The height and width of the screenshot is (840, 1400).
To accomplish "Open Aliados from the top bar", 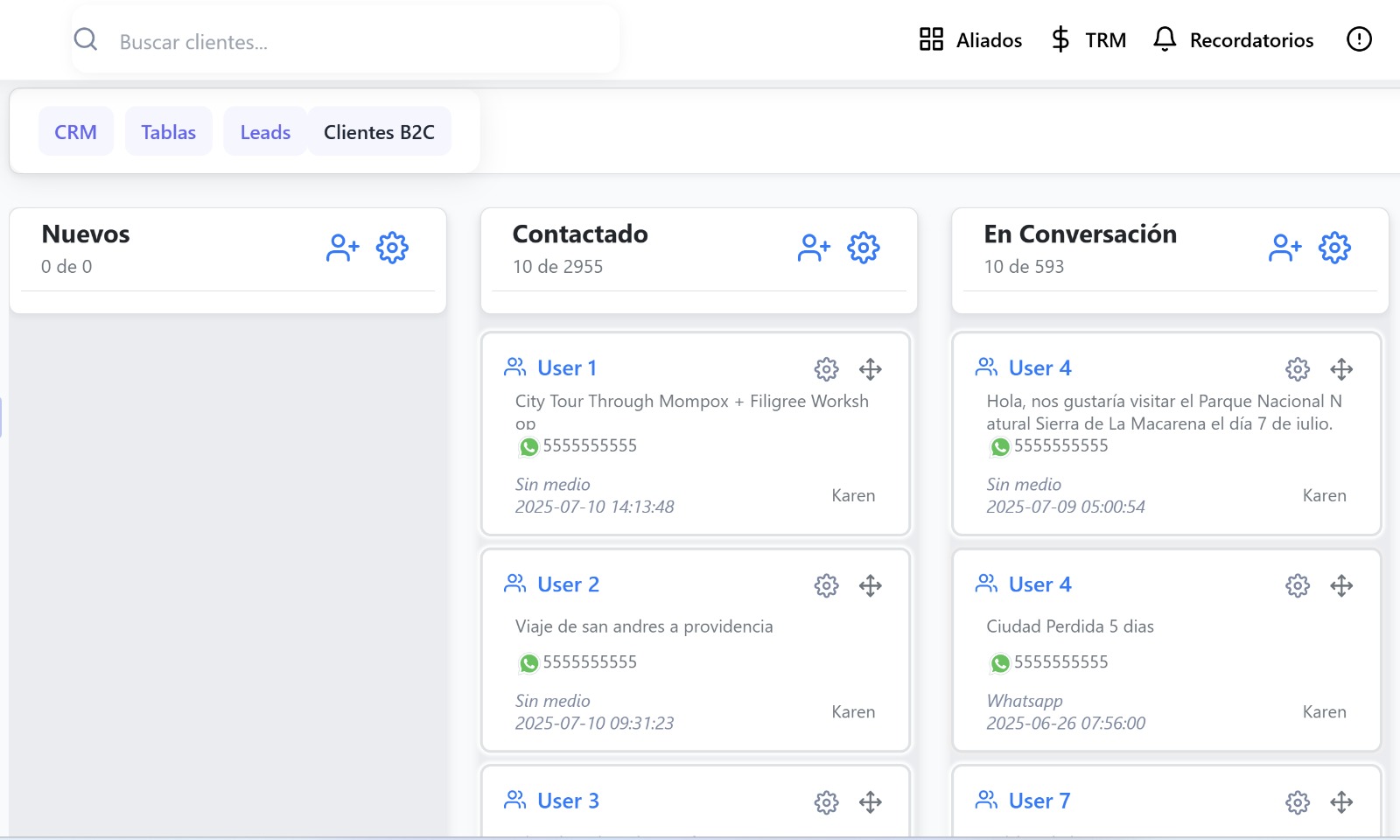I will pyautogui.click(x=970, y=40).
